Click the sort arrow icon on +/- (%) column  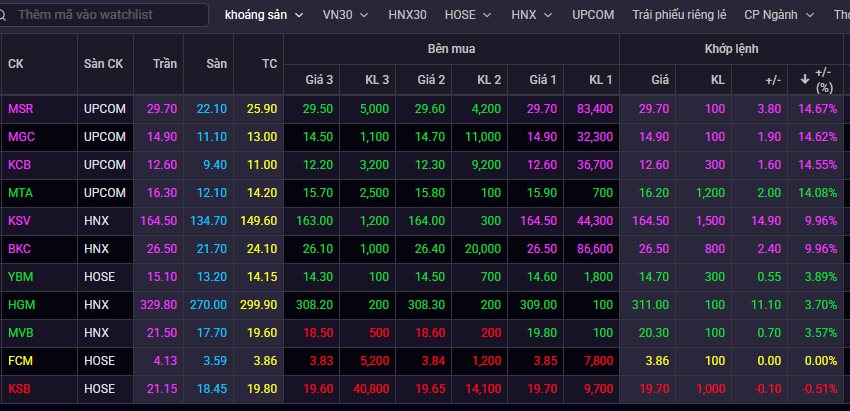tap(805, 79)
